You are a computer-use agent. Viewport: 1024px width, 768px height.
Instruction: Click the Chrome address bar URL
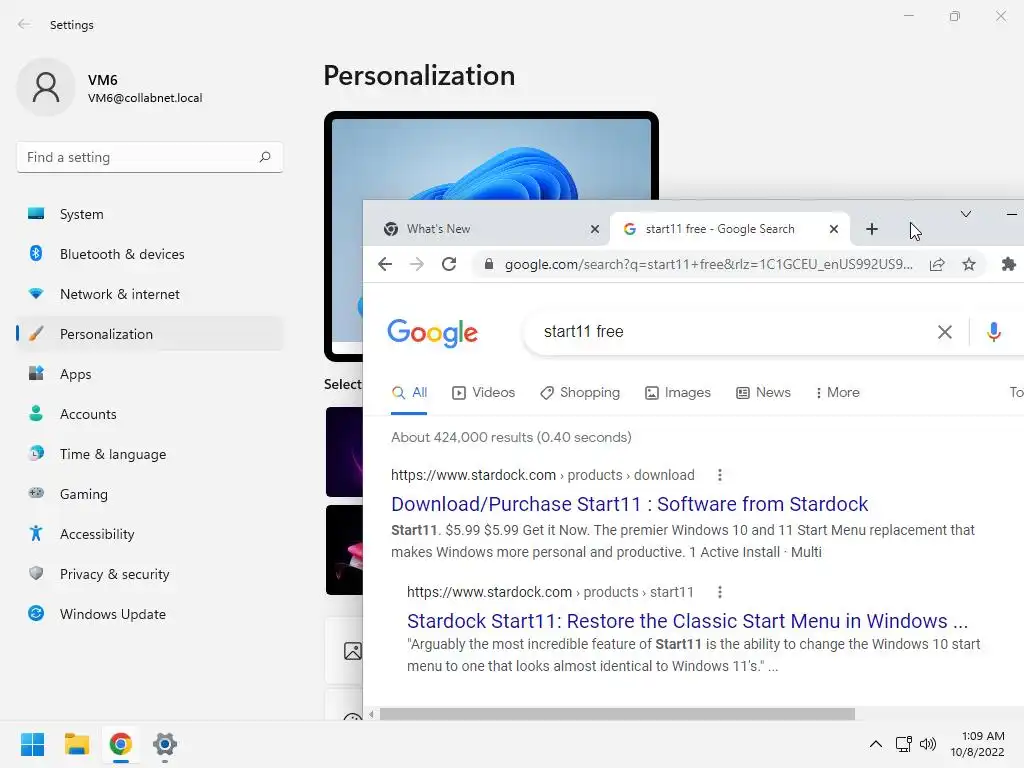(709, 264)
